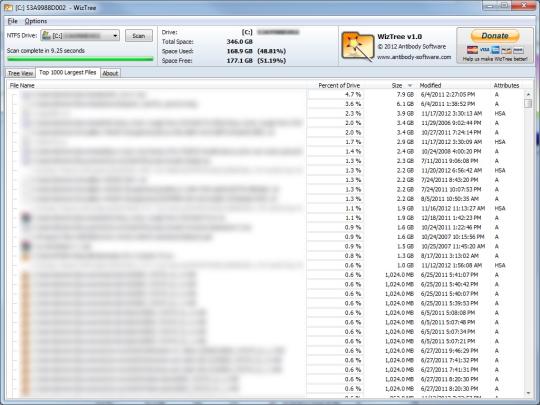The height and width of the screenshot is (405, 540).
Task: Sort by the Modified column header
Action: pos(430,85)
